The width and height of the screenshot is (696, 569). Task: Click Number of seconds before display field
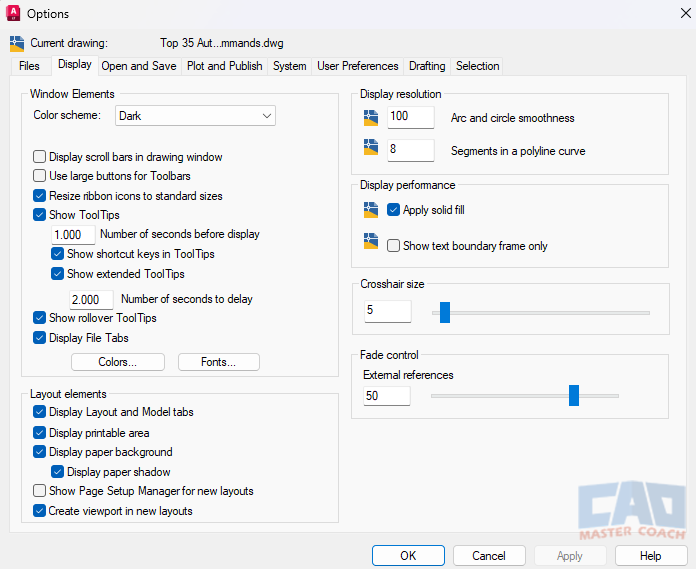tap(73, 235)
